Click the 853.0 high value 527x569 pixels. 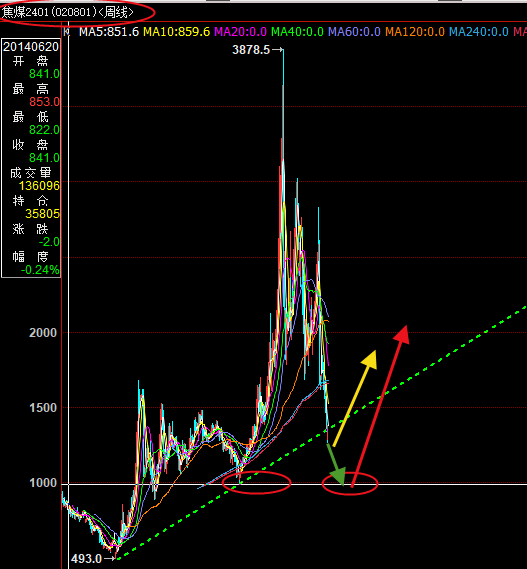tap(44, 102)
